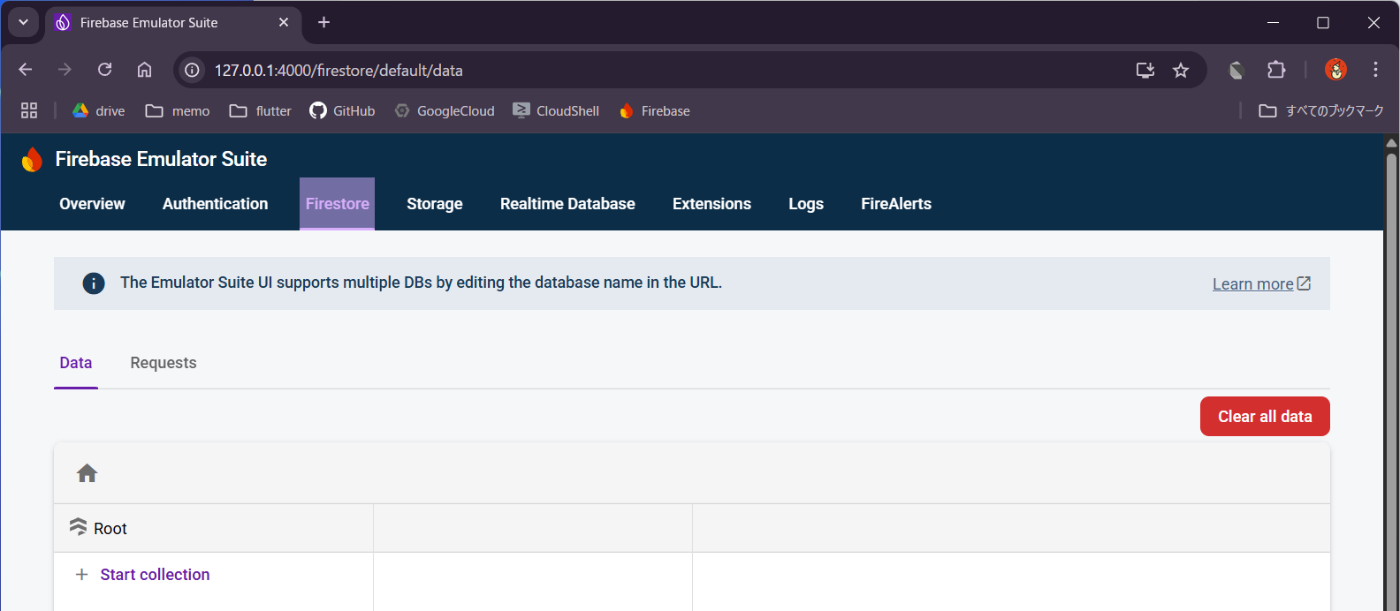This screenshot has width=1400, height=611.
Task: Click the scrollbar up arrow
Action: tap(1391, 142)
